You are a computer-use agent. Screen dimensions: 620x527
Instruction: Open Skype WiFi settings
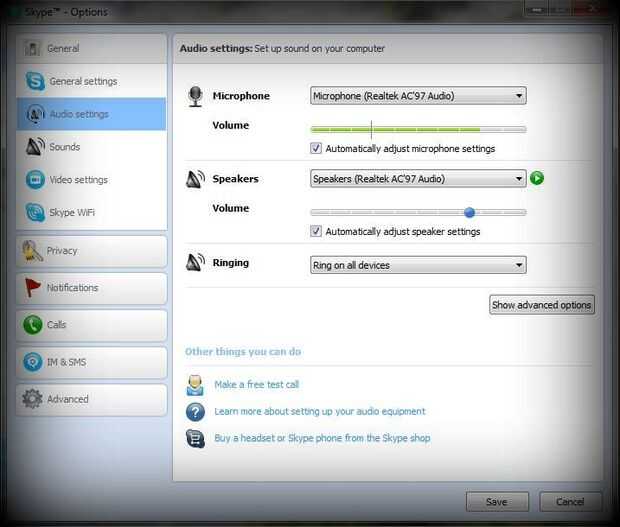(91, 212)
